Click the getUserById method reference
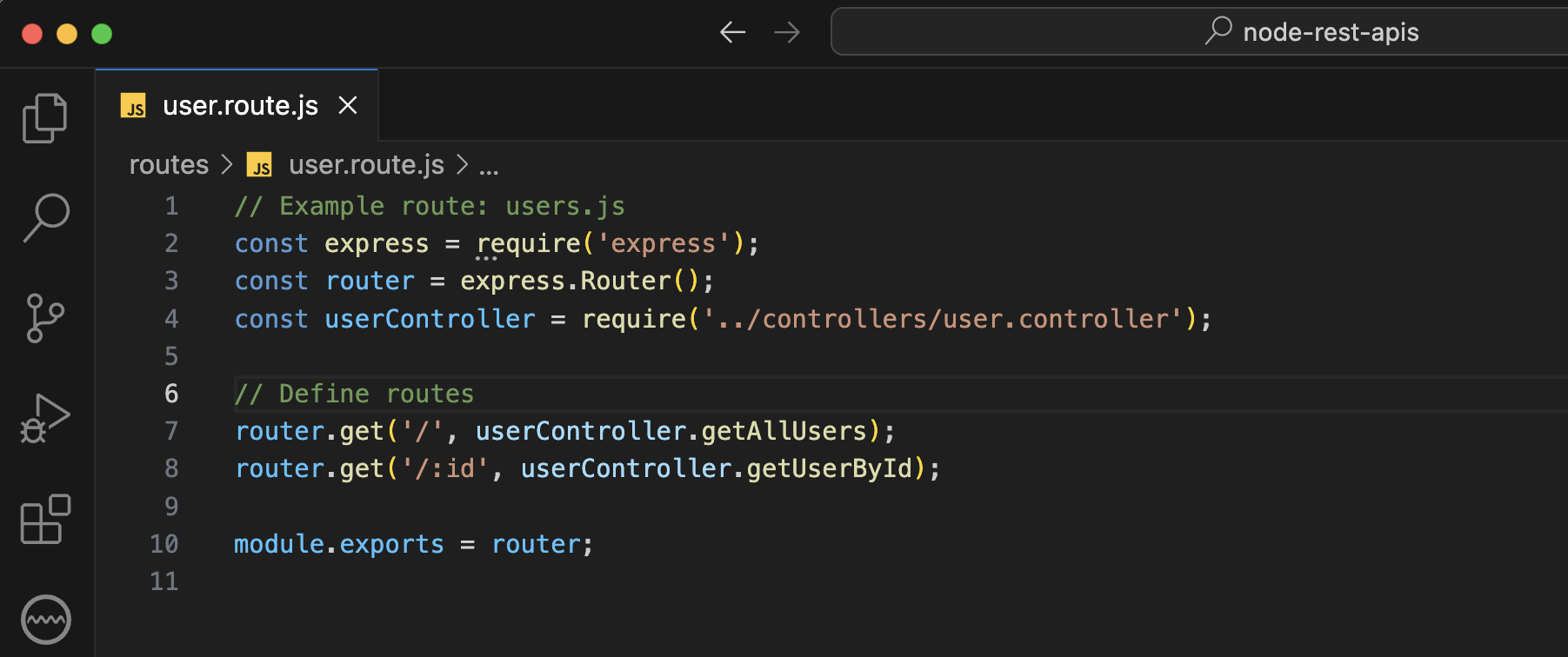1568x657 pixels. [829, 468]
